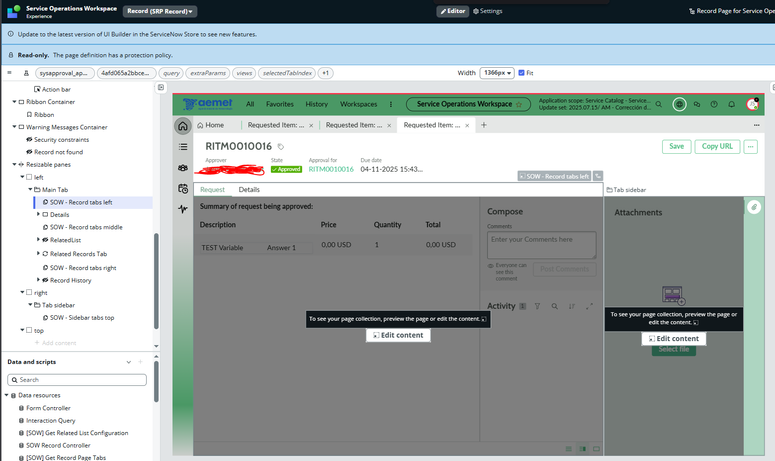Collapse the Ribbon Container tree node
Image resolution: width=775 pixels, height=461 pixels.
14,102
